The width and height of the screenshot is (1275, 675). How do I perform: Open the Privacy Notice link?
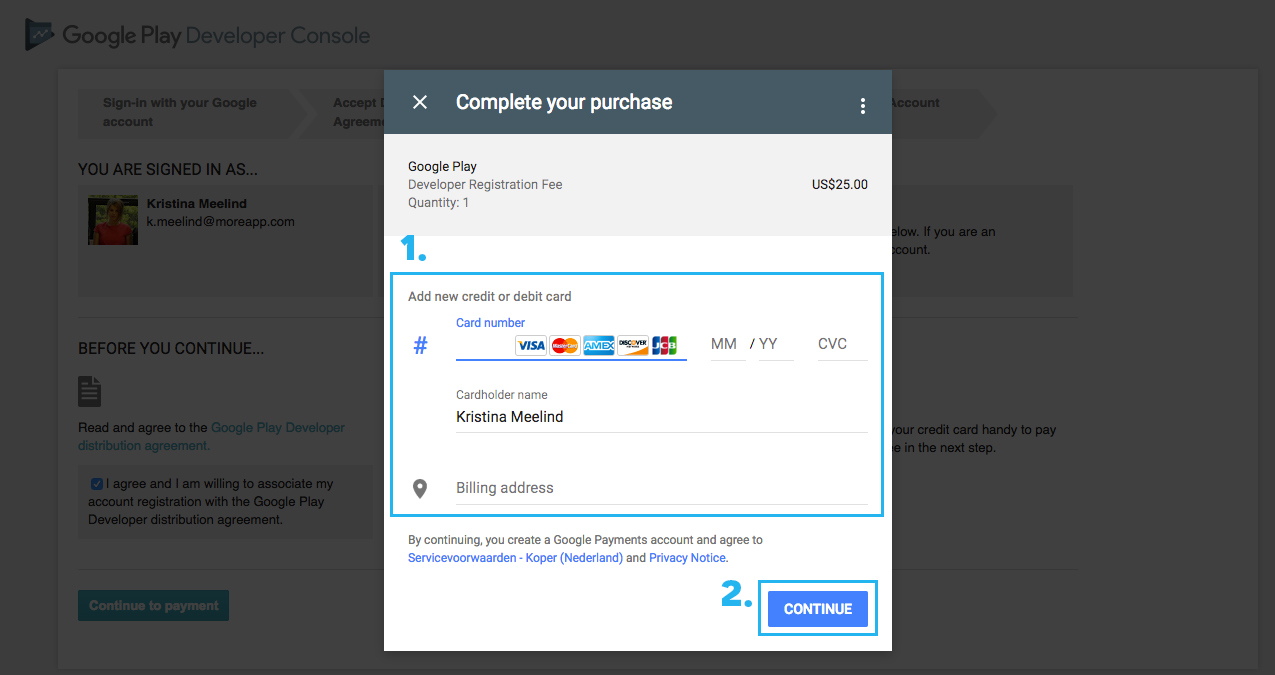coord(688,558)
